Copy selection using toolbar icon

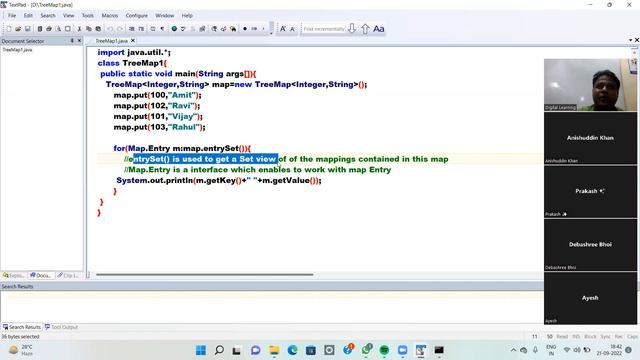coord(89,29)
